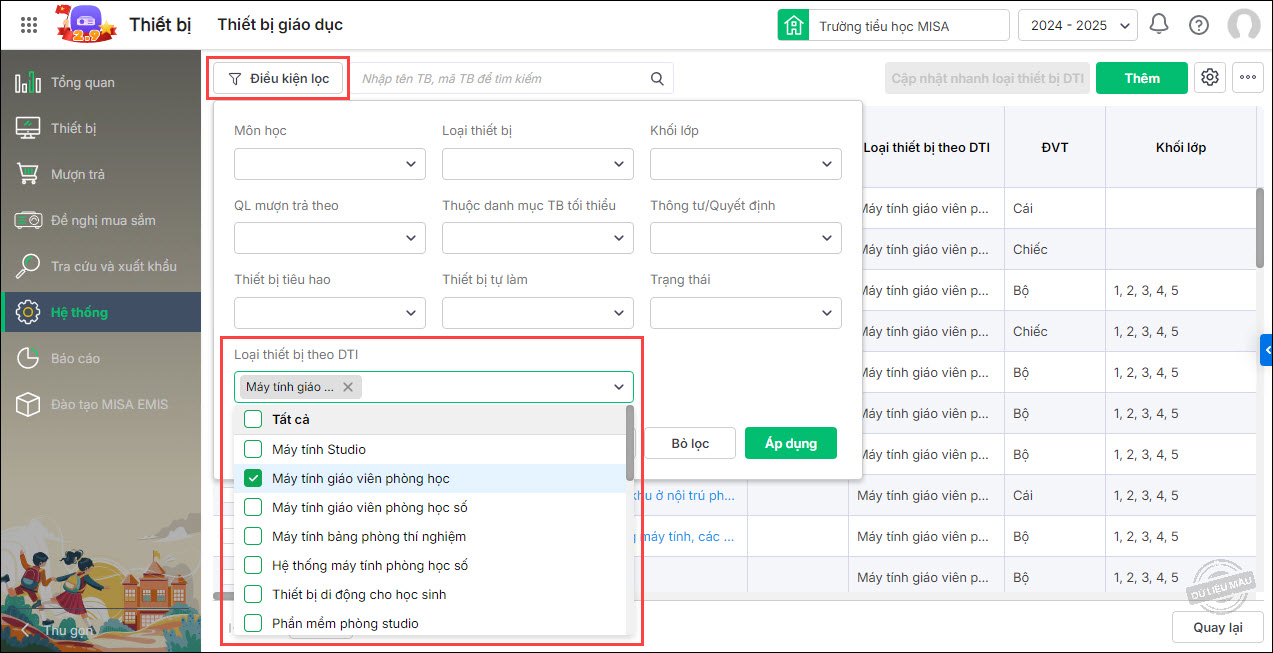The width and height of the screenshot is (1273, 653).
Task: Tick the 'Máy tính Studio' checkbox
Action: (x=253, y=449)
